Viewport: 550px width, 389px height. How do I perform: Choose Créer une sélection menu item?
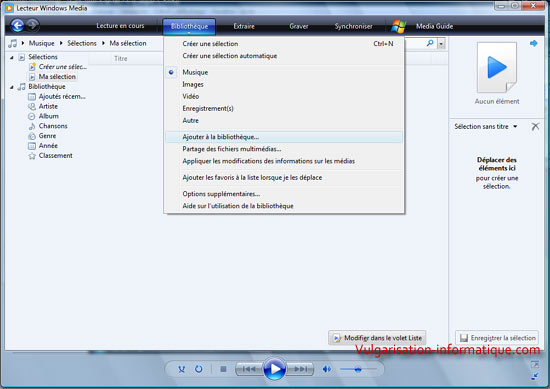pyautogui.click(x=284, y=44)
